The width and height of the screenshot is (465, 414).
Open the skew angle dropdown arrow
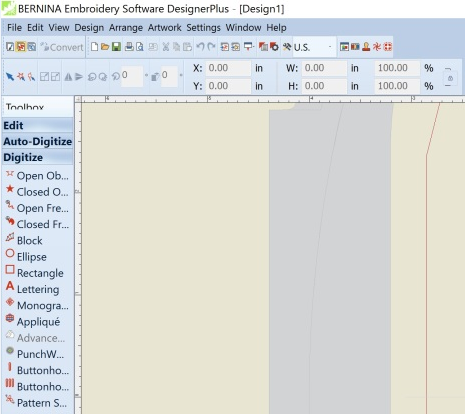pos(181,75)
